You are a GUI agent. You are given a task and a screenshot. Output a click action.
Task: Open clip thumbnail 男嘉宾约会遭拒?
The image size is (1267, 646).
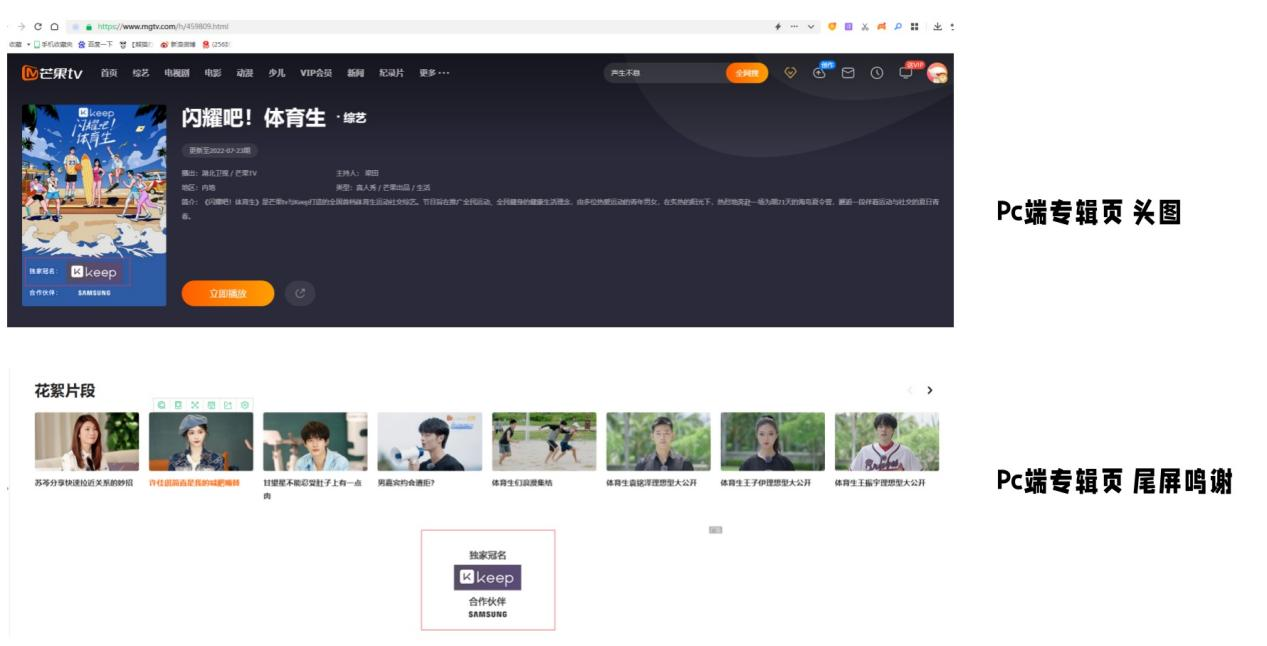[x=430, y=441]
